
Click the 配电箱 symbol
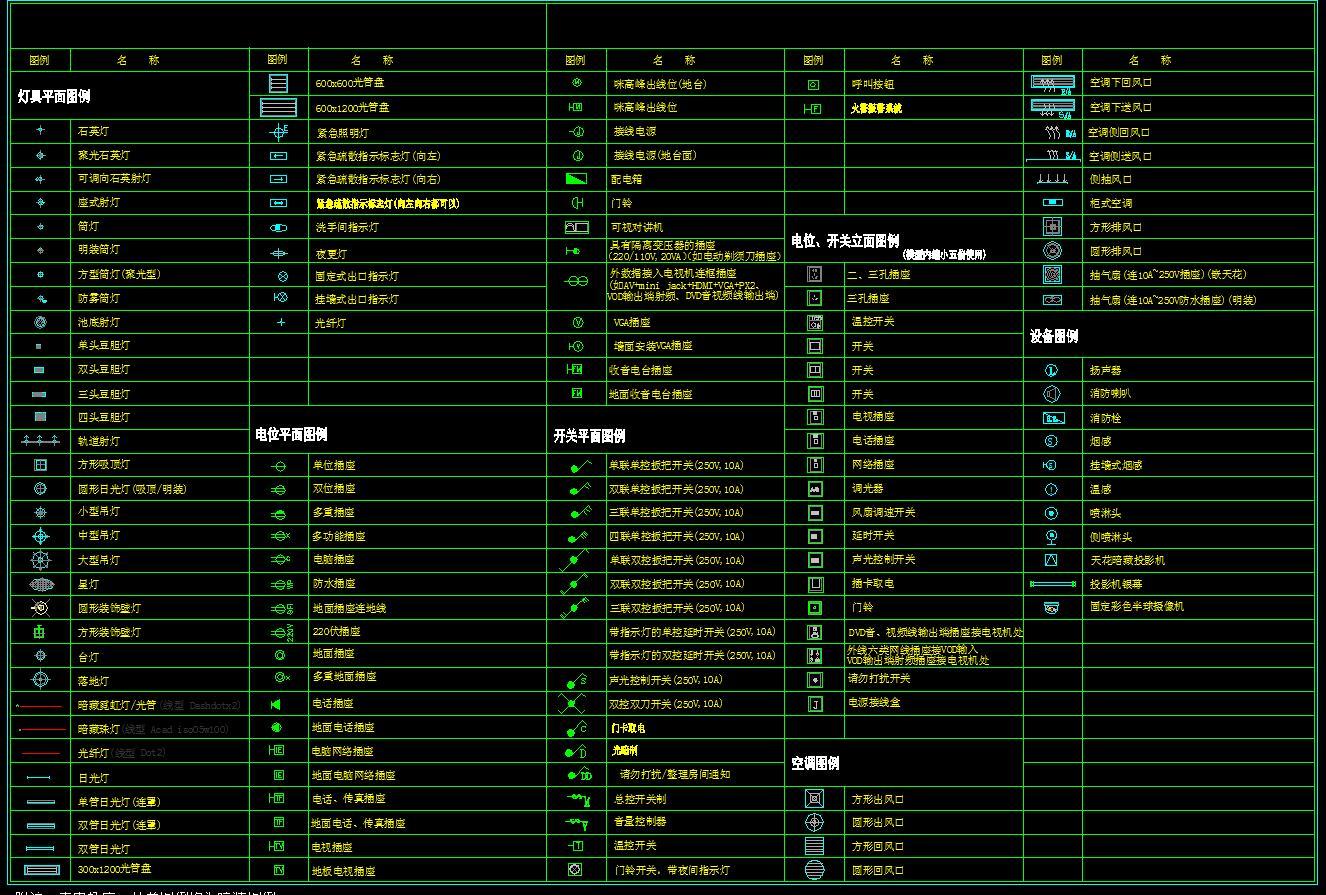pos(576,179)
